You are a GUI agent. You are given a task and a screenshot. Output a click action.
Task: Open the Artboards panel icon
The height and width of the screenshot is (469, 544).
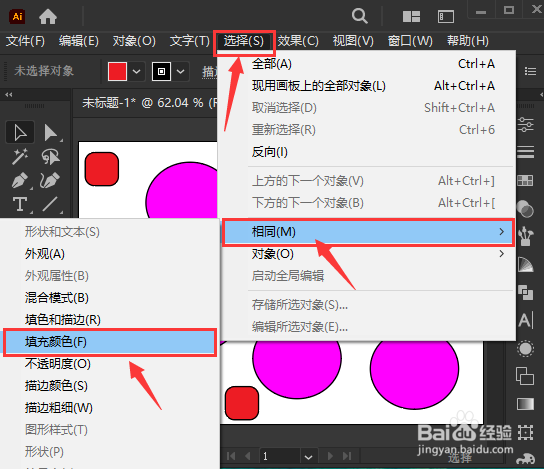coord(526,433)
